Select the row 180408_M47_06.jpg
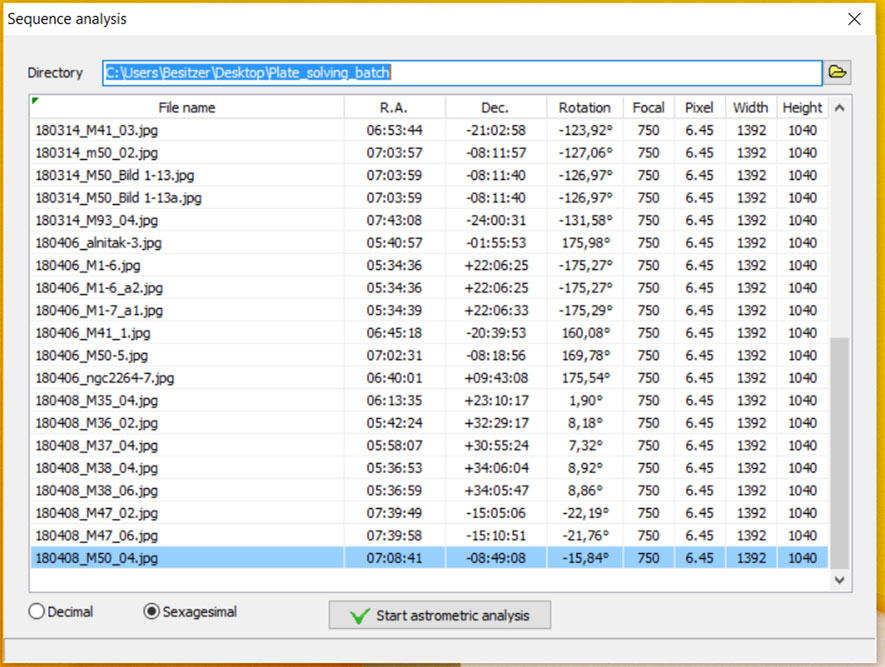Screen dimensions: 885x667 429,536
